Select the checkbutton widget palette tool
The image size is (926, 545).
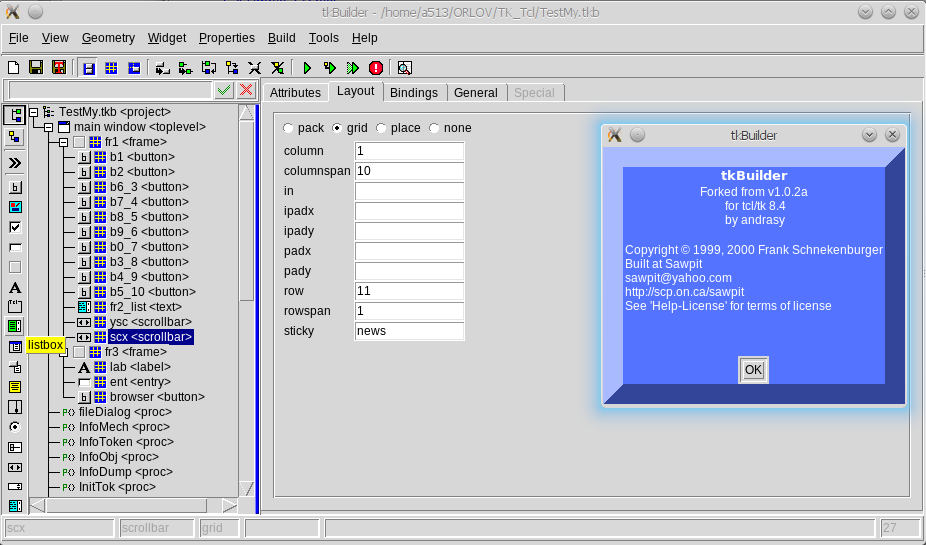click(15, 227)
